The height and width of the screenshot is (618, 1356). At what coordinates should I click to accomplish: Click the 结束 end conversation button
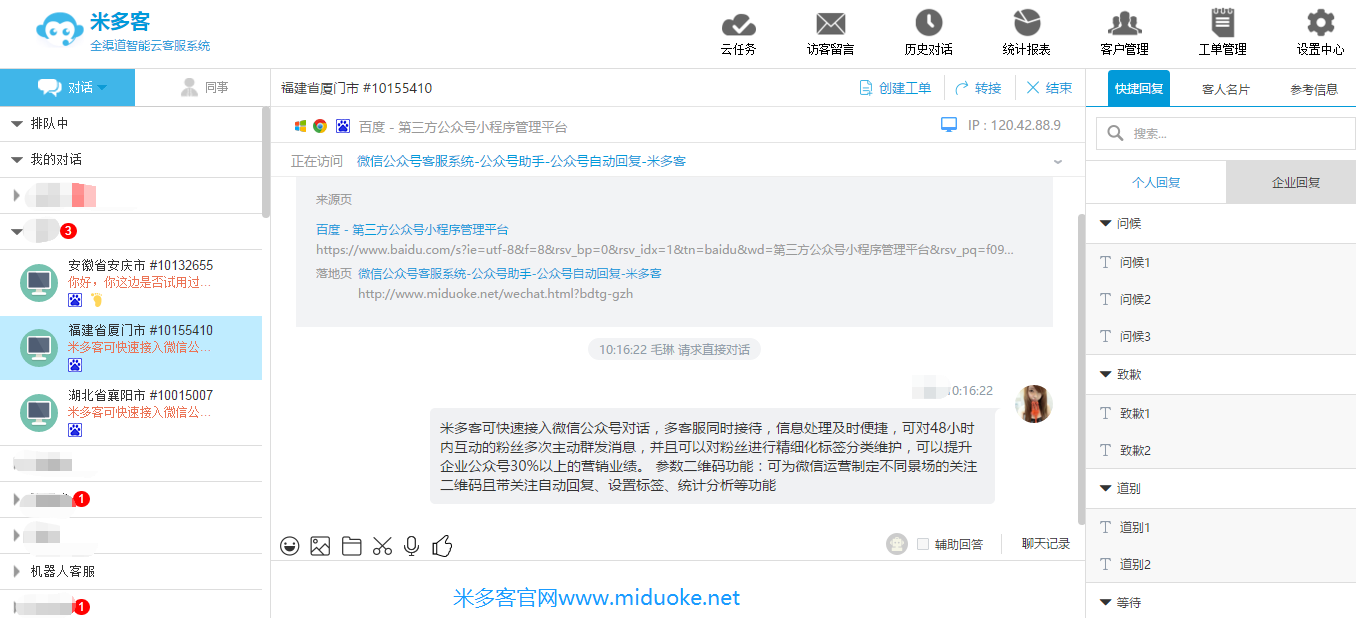pos(1049,88)
